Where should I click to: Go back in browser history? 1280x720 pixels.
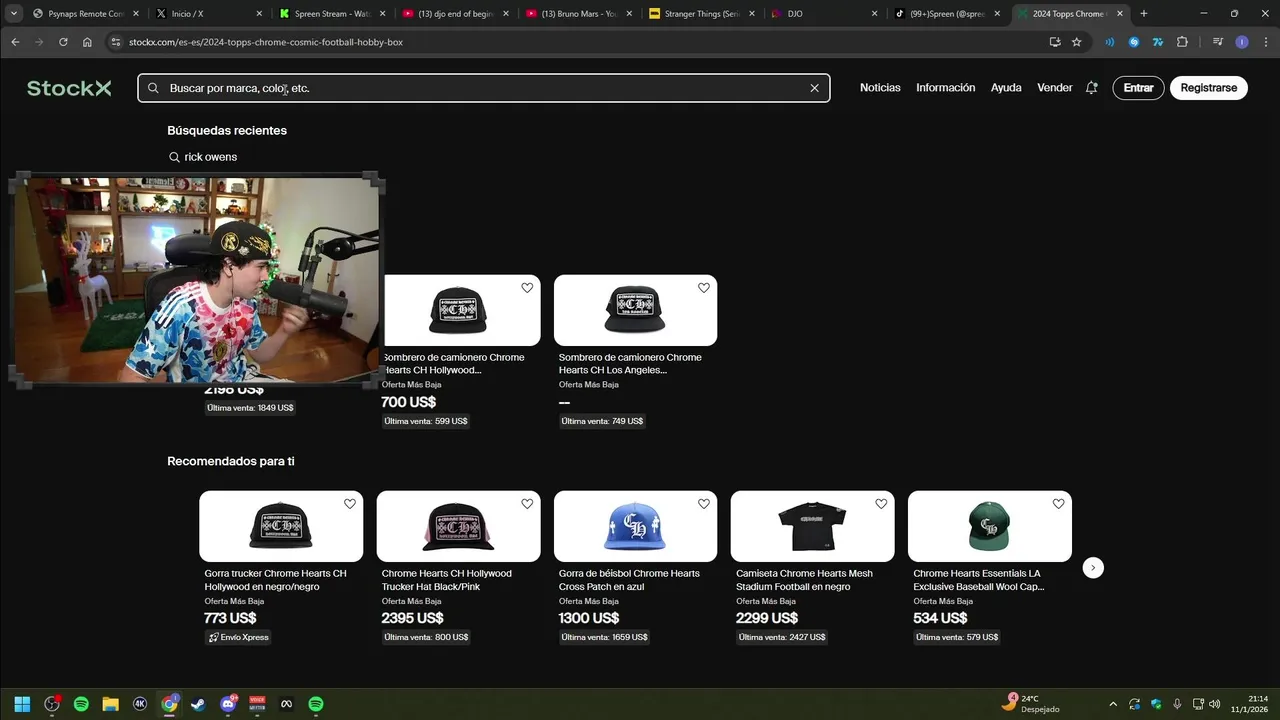pos(15,42)
